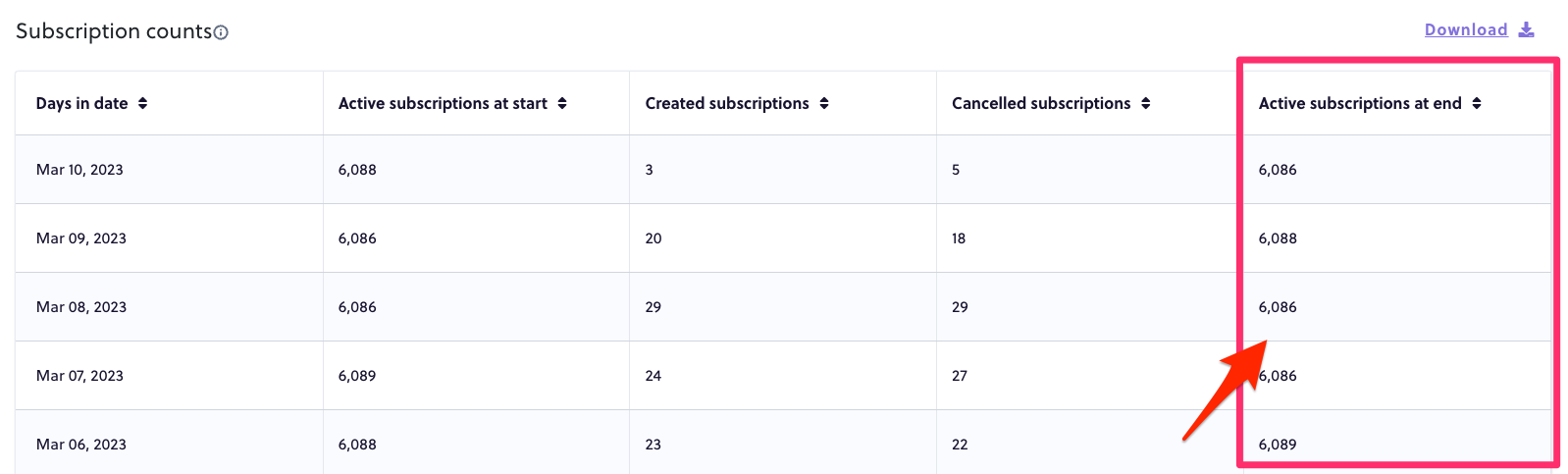
Task: Open the Download link
Action: pyautogui.click(x=1466, y=29)
